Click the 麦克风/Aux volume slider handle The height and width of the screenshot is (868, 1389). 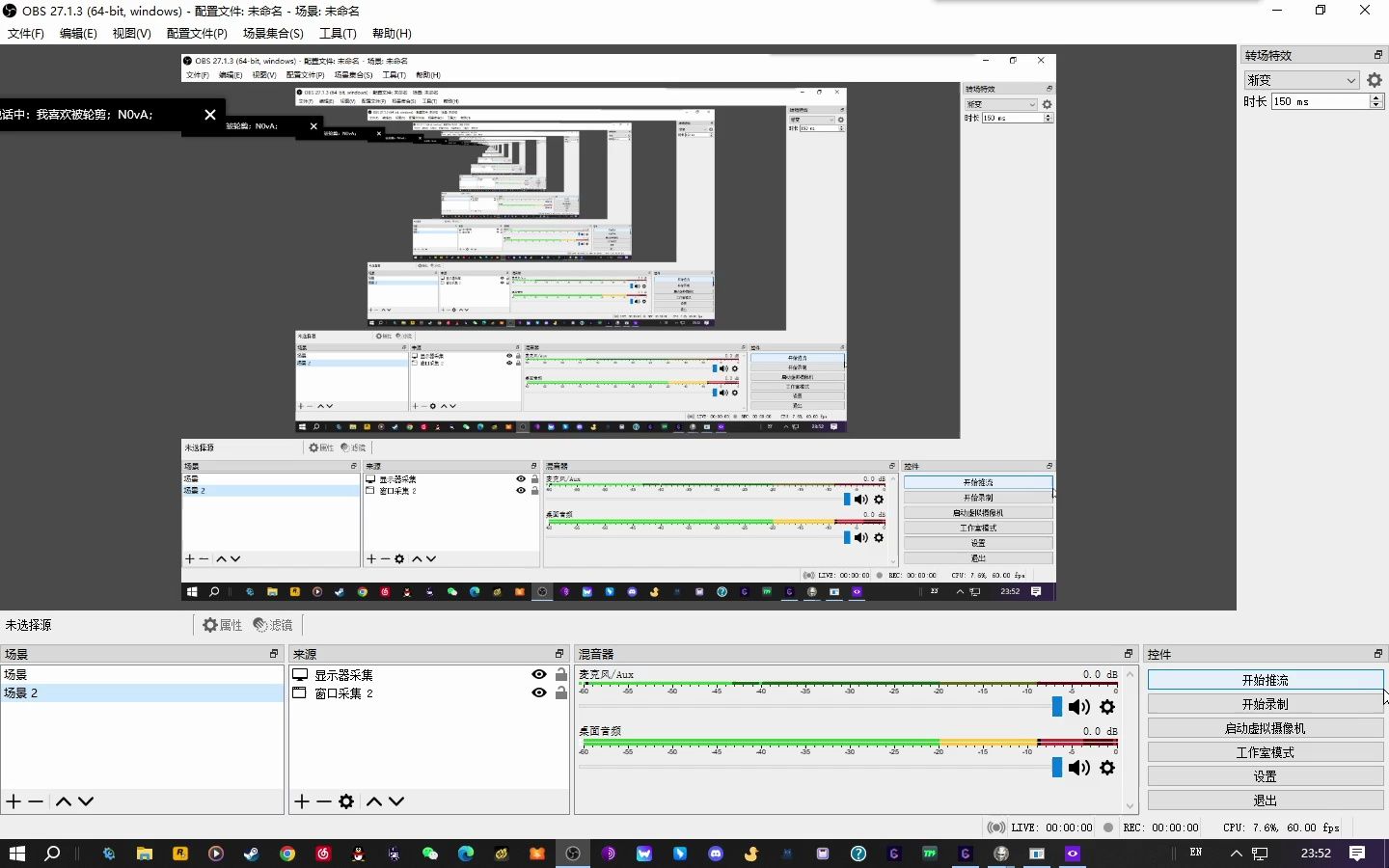(1057, 707)
